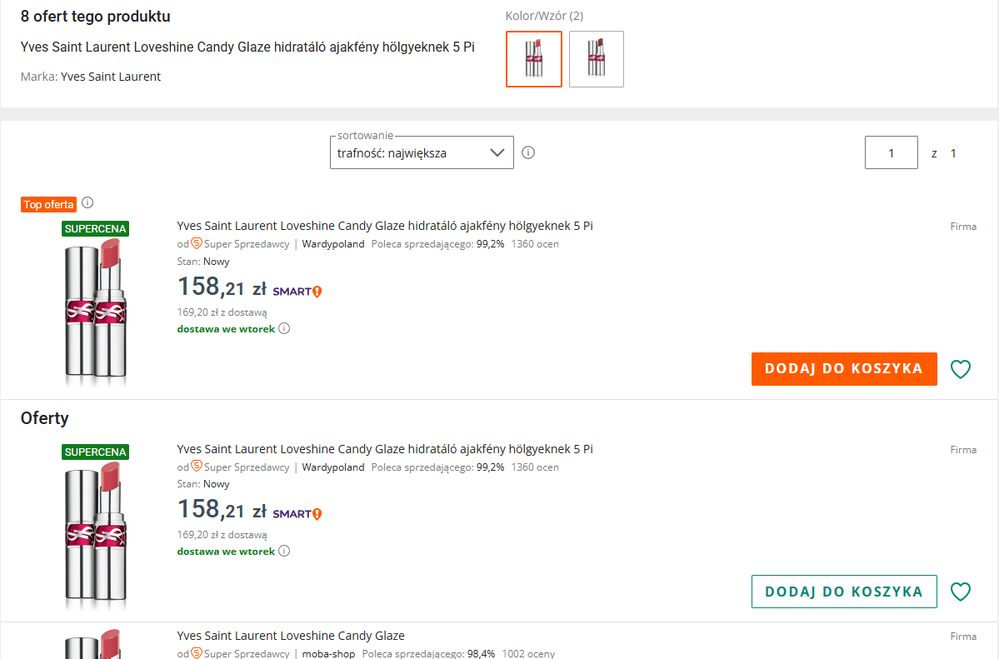
Task: Click info icon next to Top oferta badge
Action: point(87,203)
